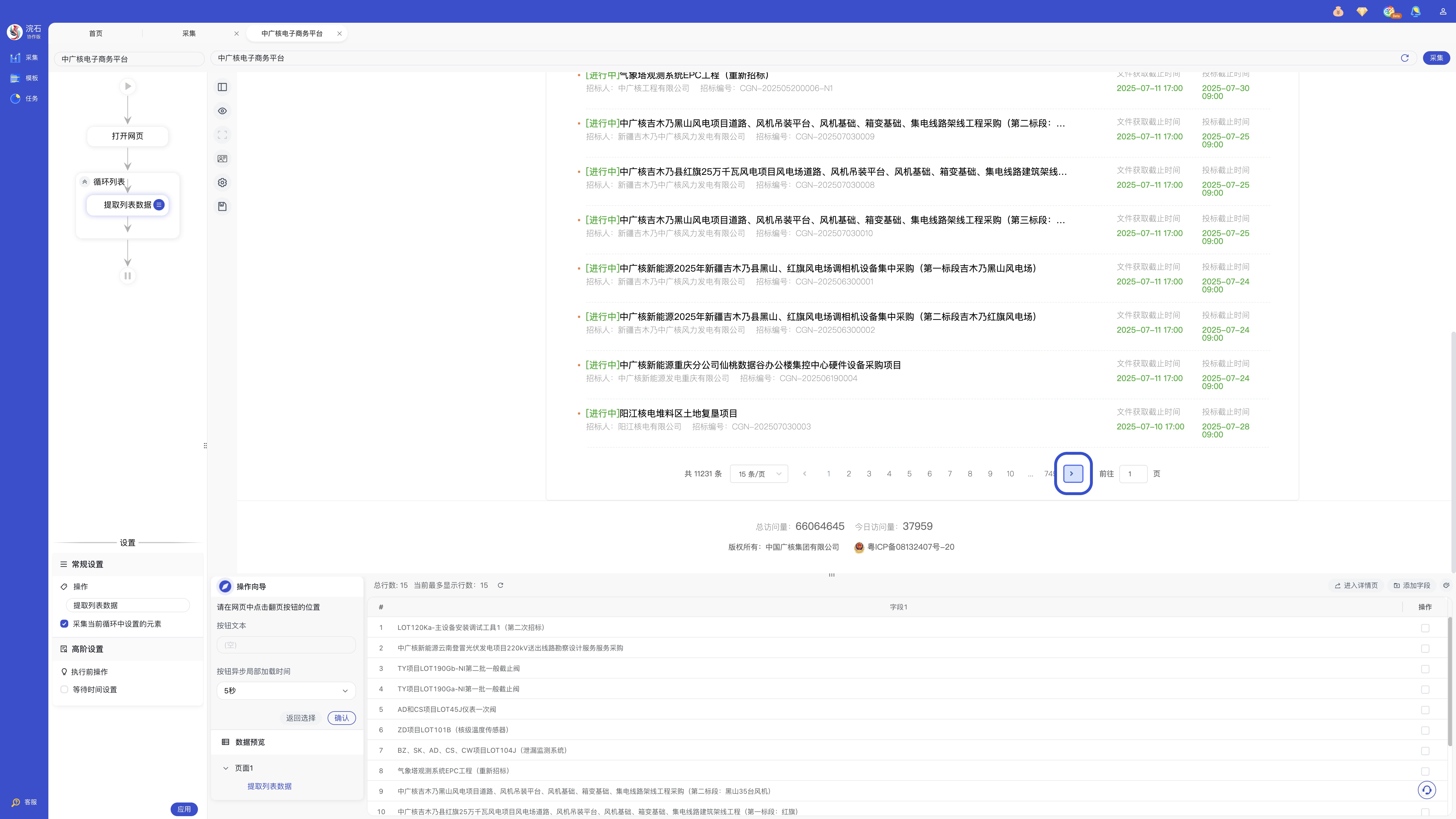The image size is (1456, 819).
Task: Enable 等待时间设置 checkbox
Action: coord(65,690)
